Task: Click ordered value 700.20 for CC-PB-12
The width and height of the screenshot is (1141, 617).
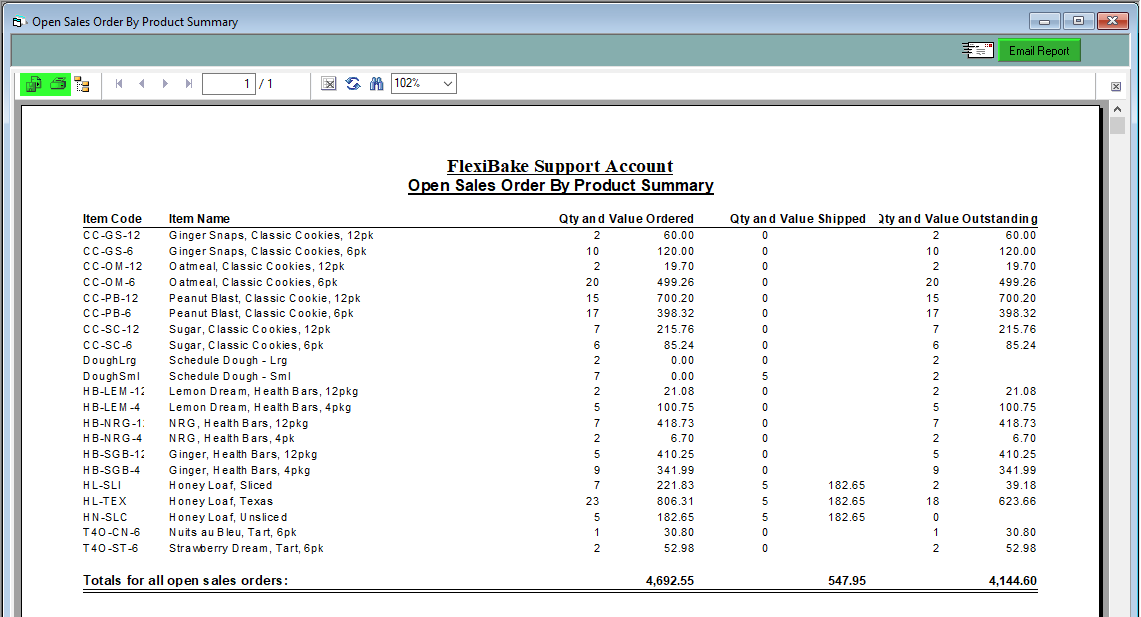Action: point(675,298)
